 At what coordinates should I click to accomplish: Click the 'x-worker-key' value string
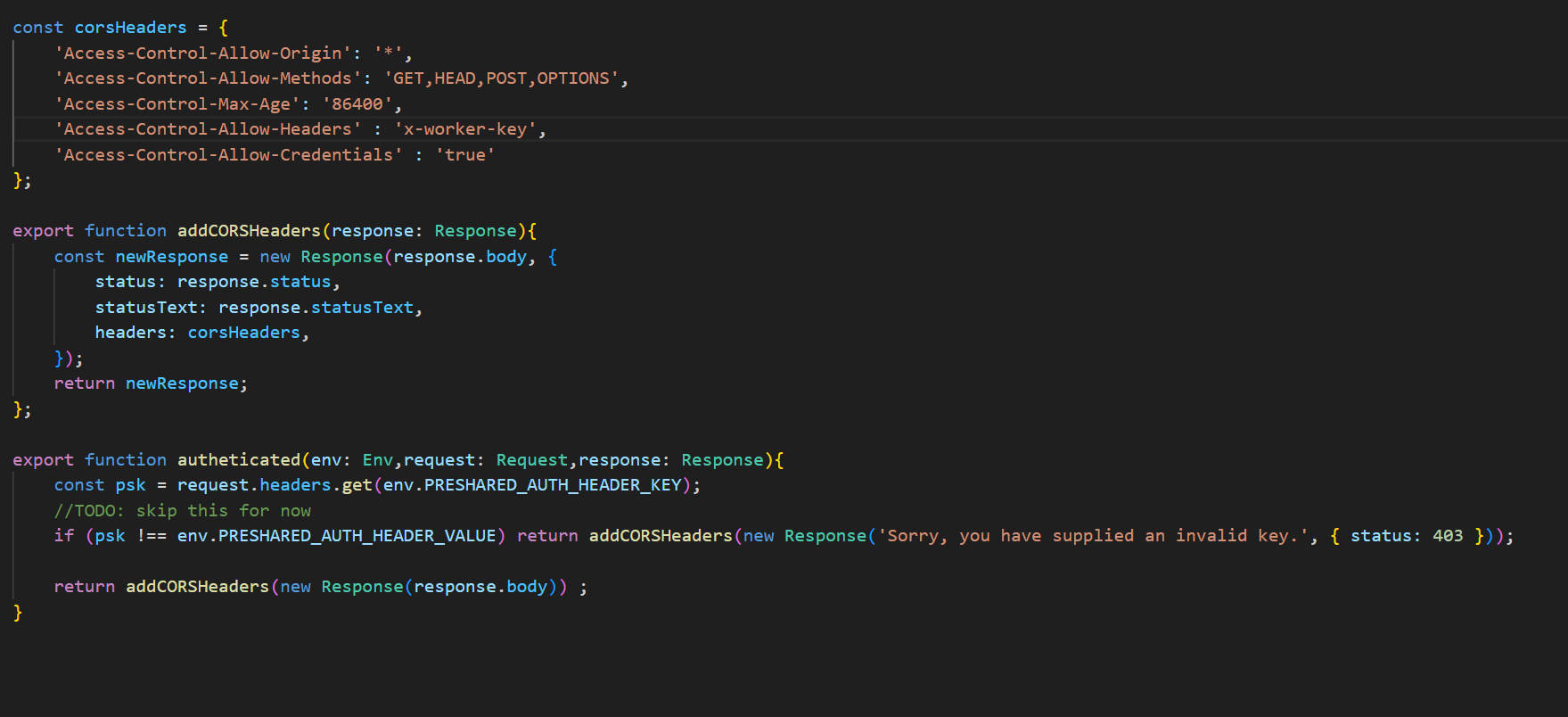tap(466, 129)
